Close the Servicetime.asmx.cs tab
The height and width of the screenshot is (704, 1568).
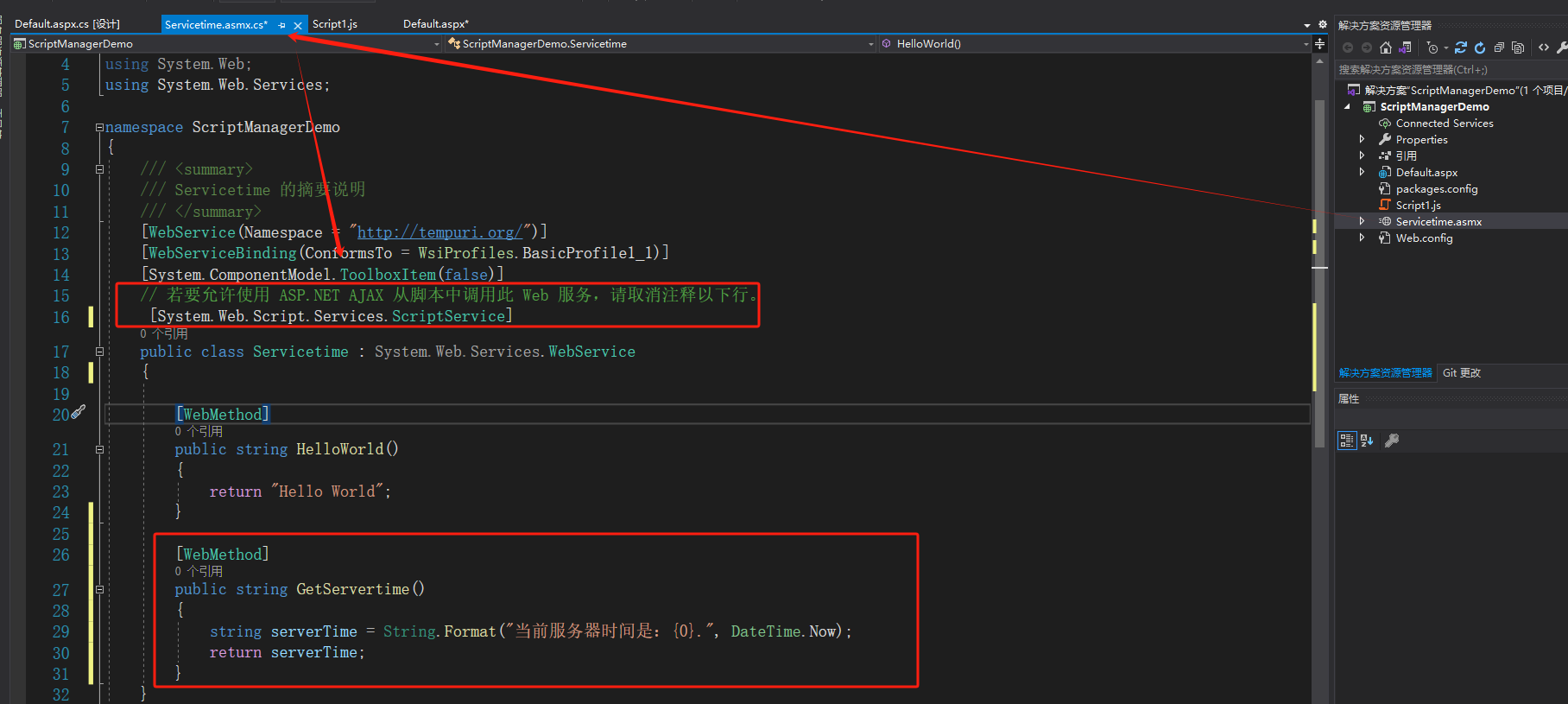pos(298,25)
